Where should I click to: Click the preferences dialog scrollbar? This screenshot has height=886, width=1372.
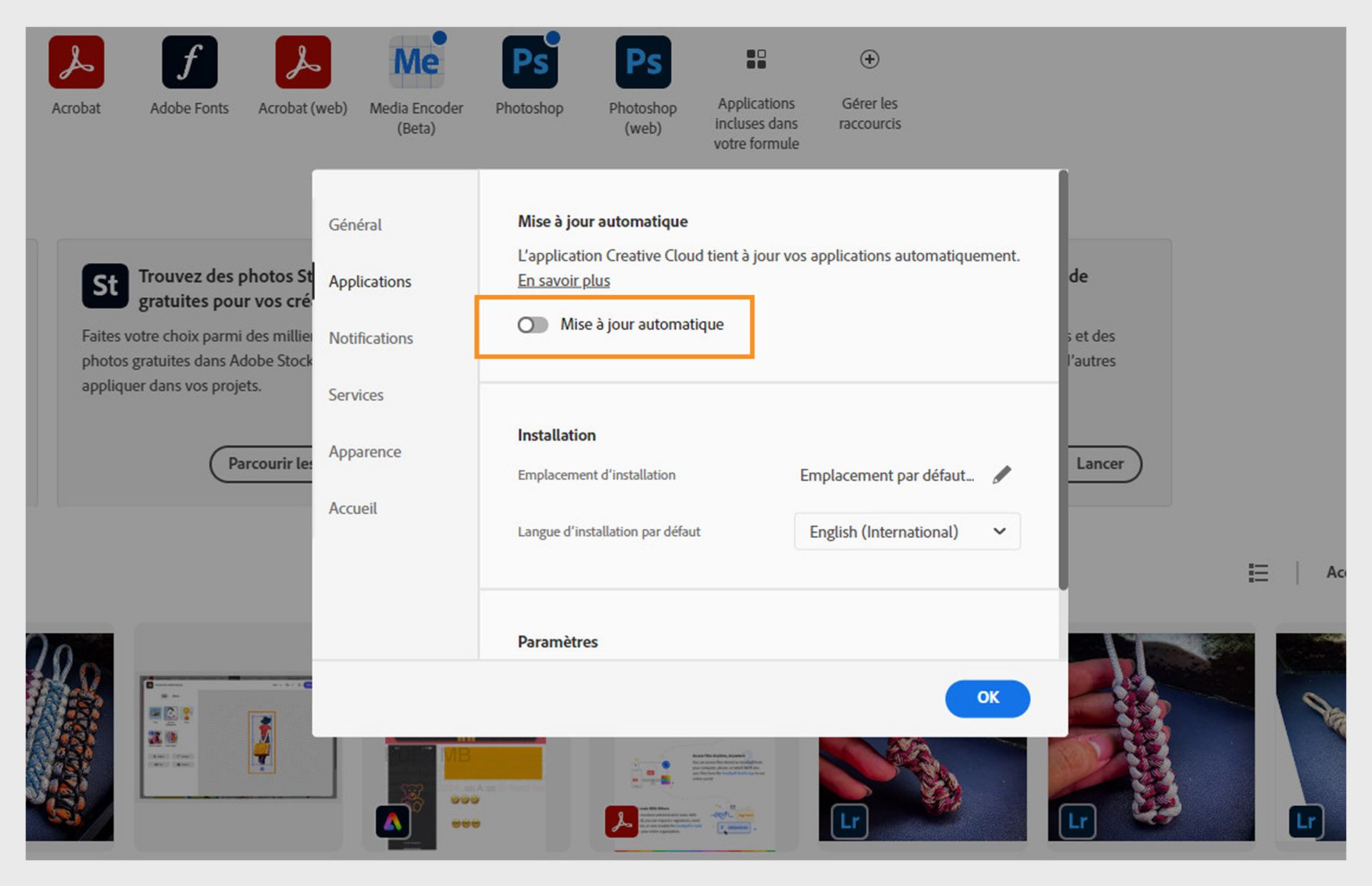tap(1063, 379)
